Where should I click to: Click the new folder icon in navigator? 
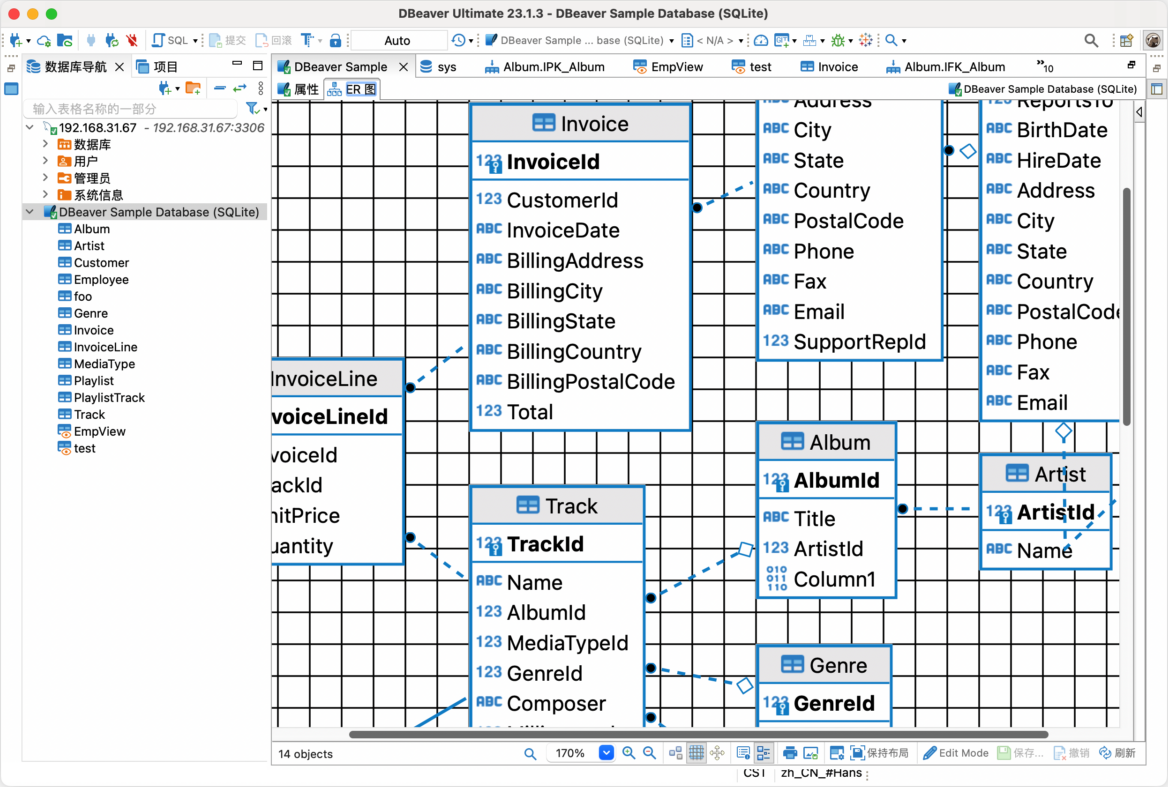[x=193, y=89]
